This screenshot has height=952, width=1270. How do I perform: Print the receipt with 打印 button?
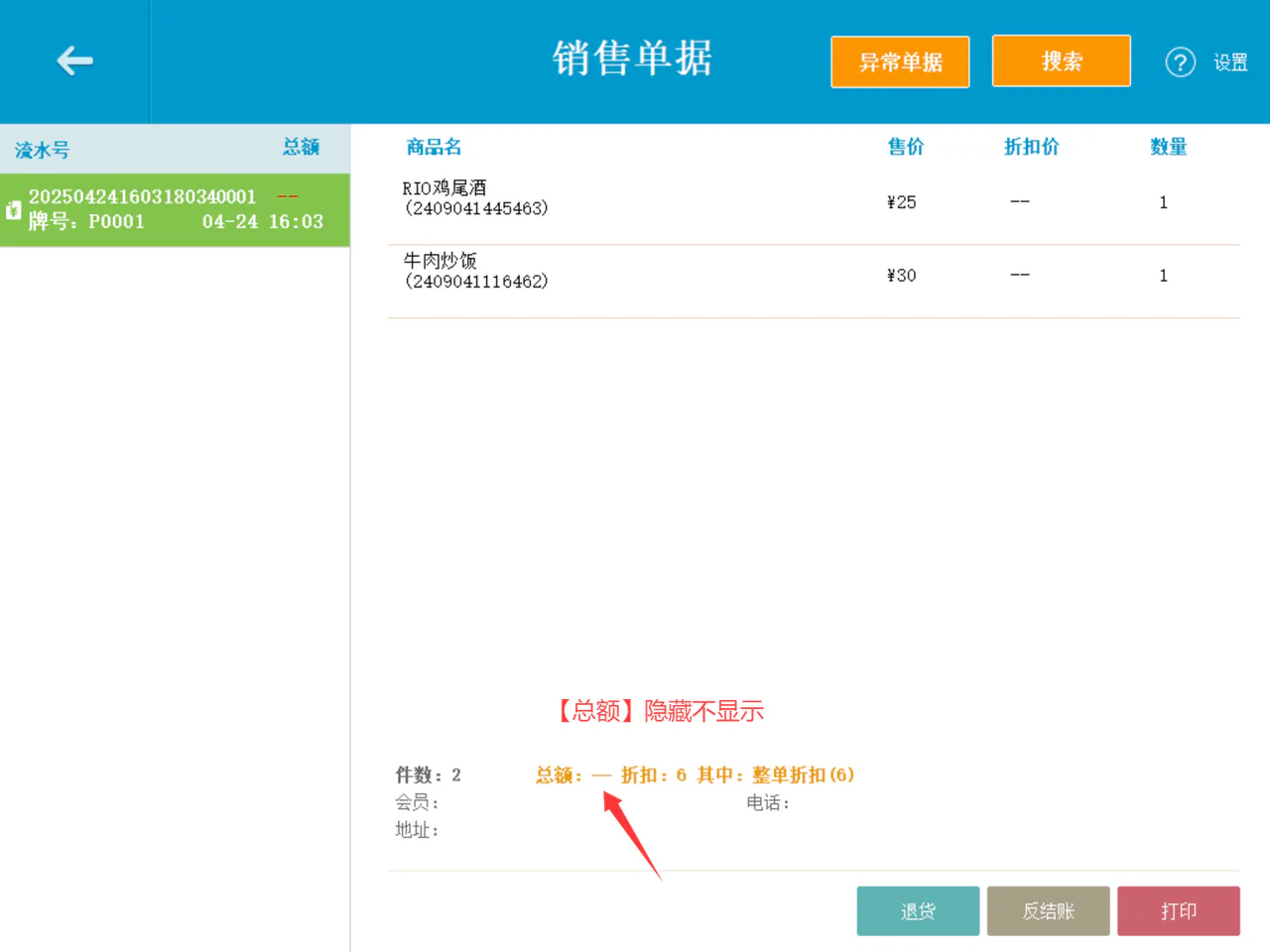1179,910
